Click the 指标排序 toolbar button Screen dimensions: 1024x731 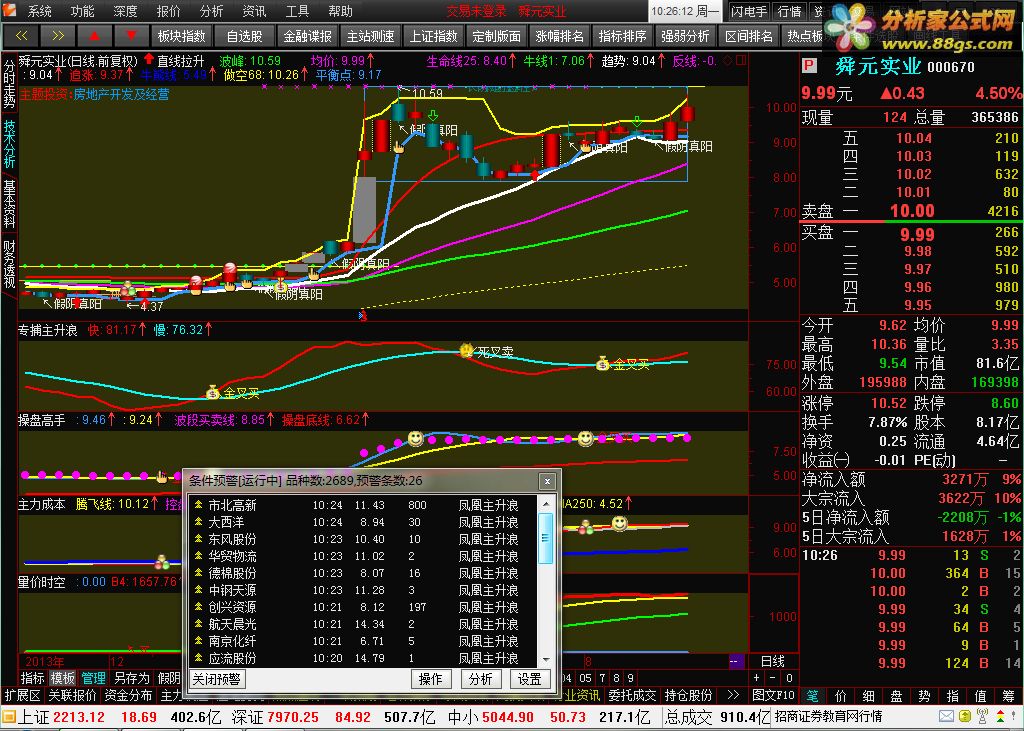pos(622,36)
